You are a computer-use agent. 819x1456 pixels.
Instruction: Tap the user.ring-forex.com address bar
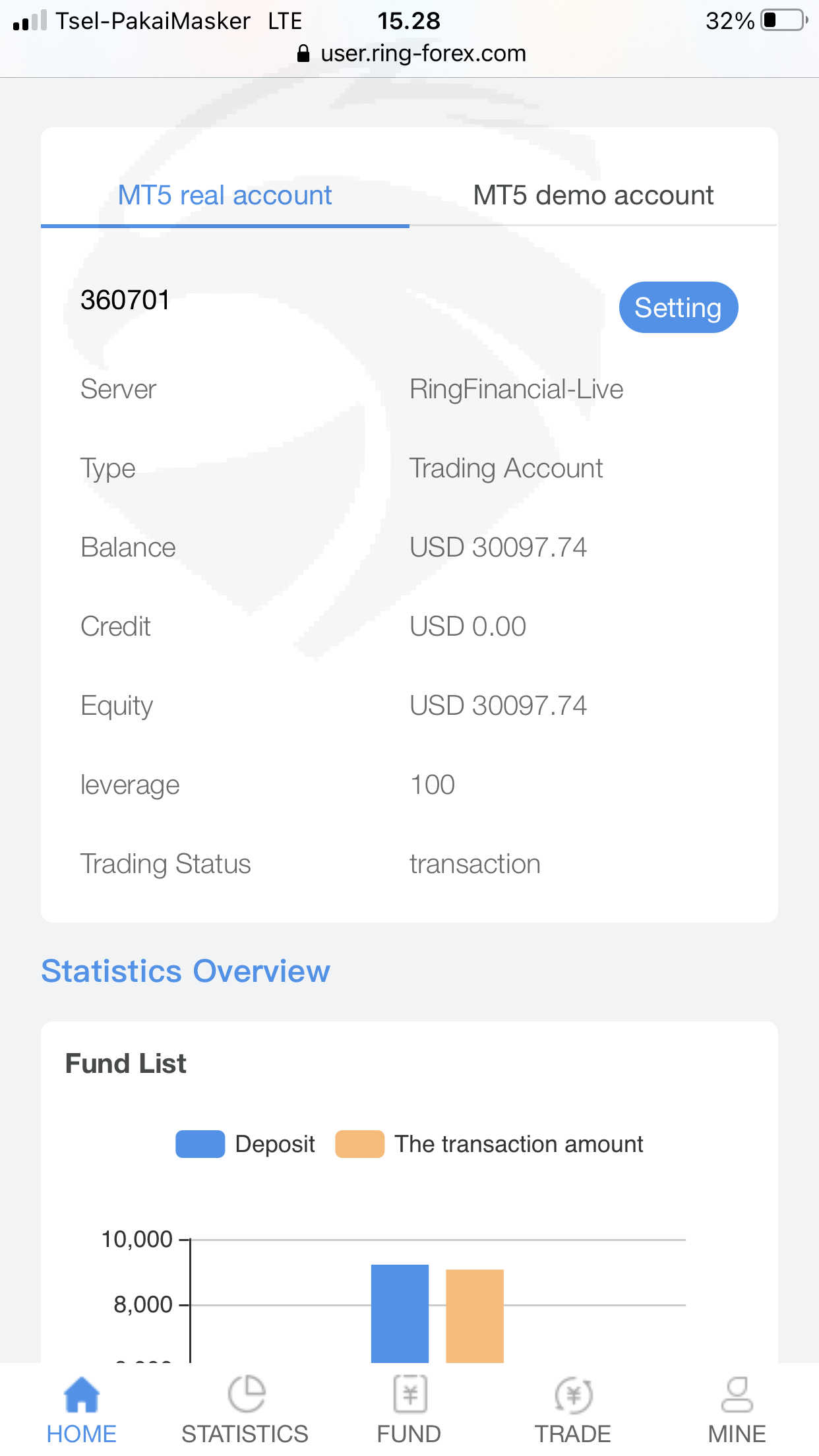tap(423, 53)
